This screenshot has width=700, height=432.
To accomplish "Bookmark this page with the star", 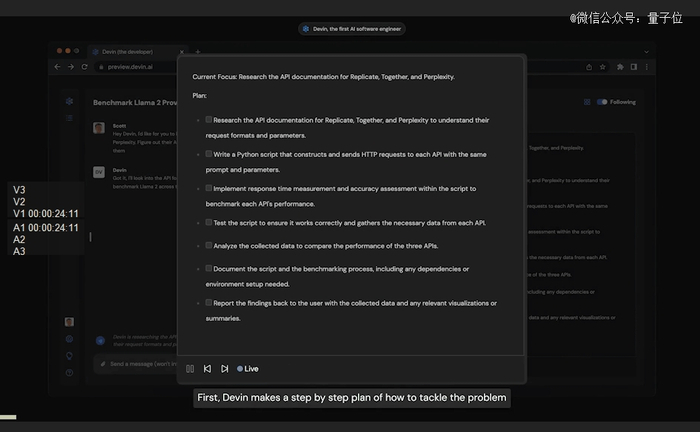I will [603, 67].
